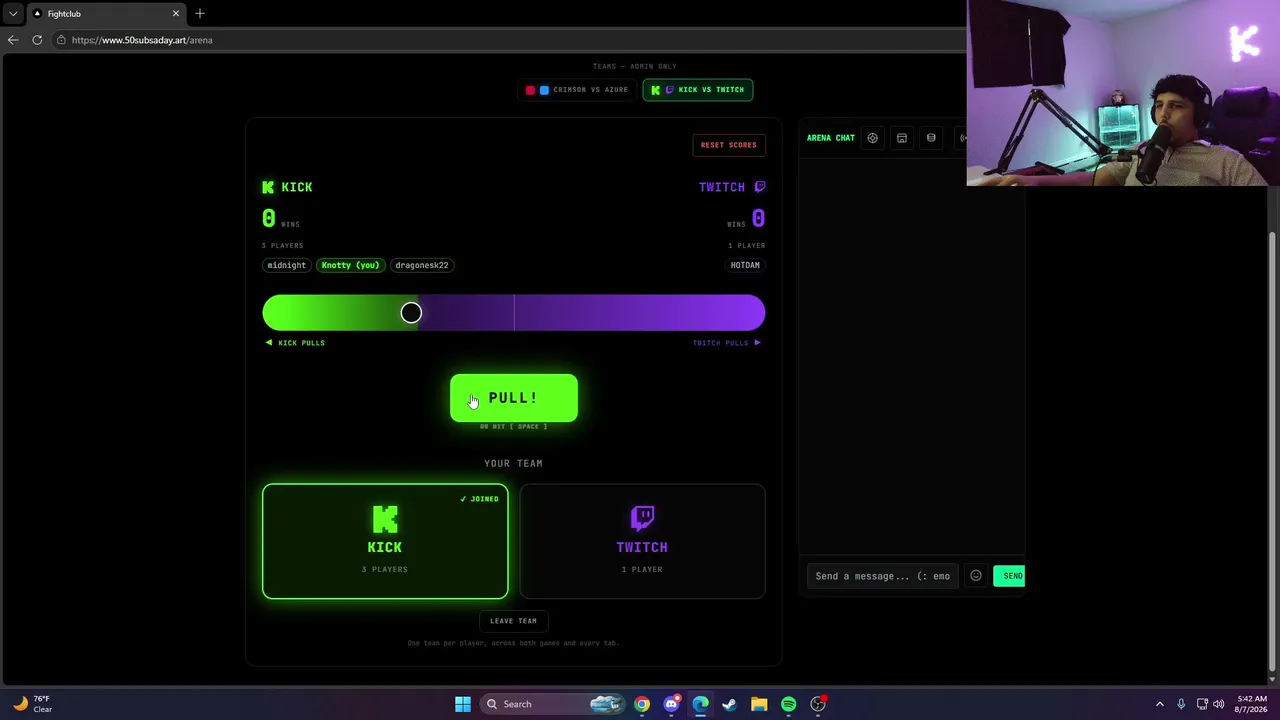Viewport: 1280px width, 720px height.
Task: Click the Twitch logo beside the TWITCH score
Action: coord(760,187)
